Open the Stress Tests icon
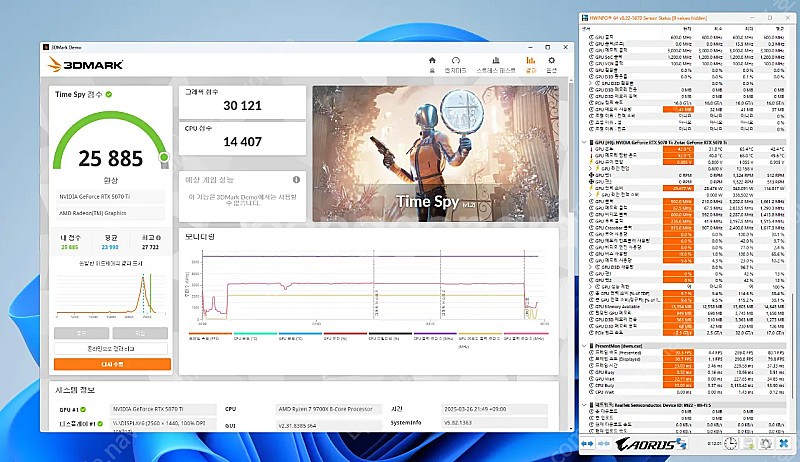Screen dimensions: 800x462 494,62
